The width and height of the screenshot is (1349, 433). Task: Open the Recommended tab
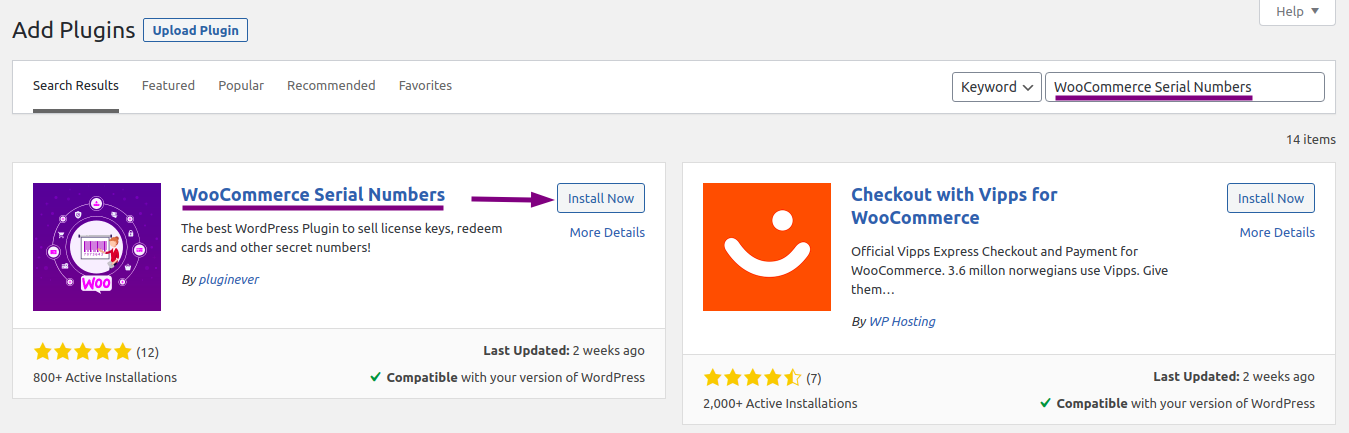tap(331, 86)
